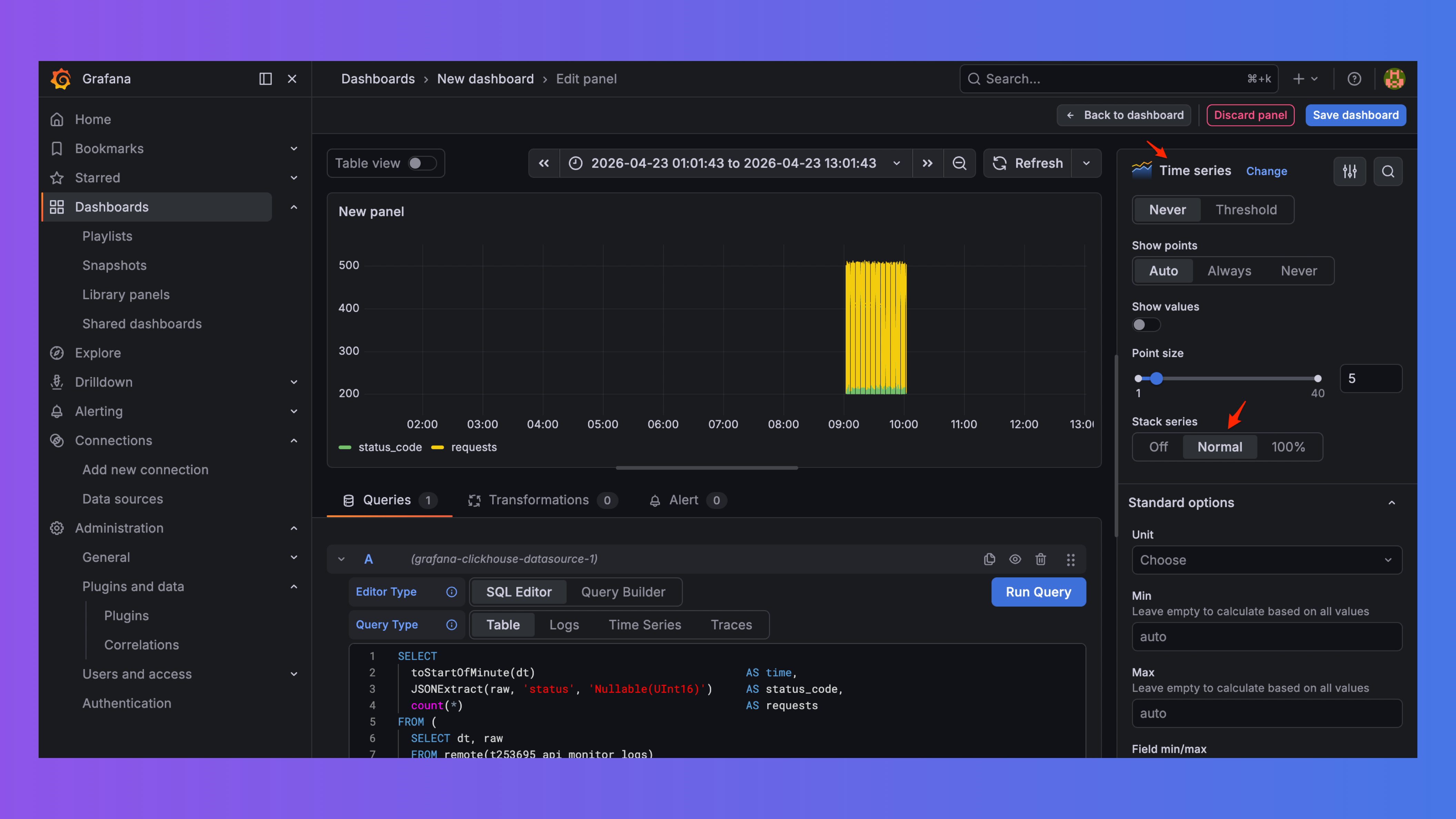Click the Connections sidebar icon
Screen dimensions: 1456x819
click(x=57, y=440)
